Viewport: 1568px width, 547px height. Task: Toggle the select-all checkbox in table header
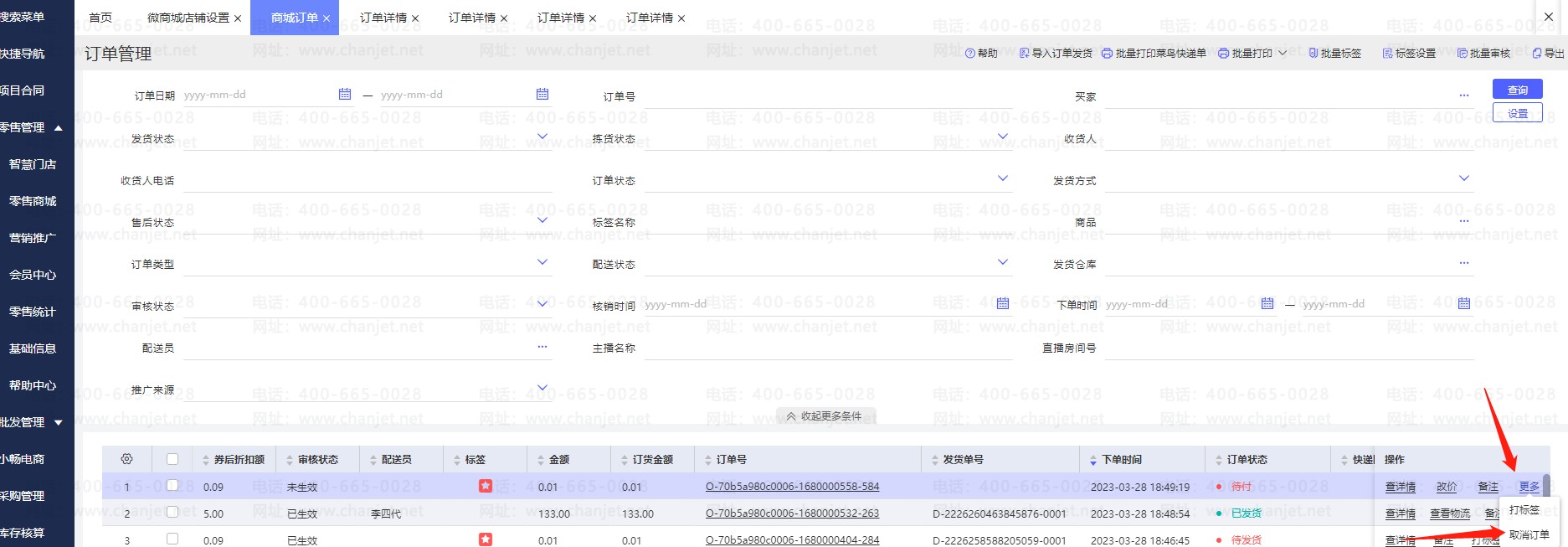click(x=172, y=459)
